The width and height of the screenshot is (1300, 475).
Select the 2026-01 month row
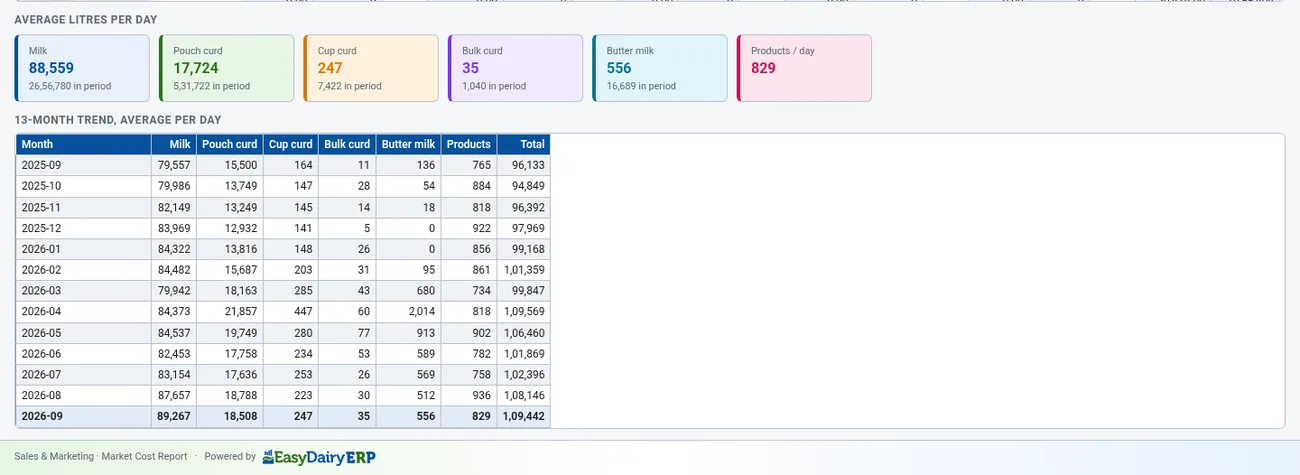(283, 249)
